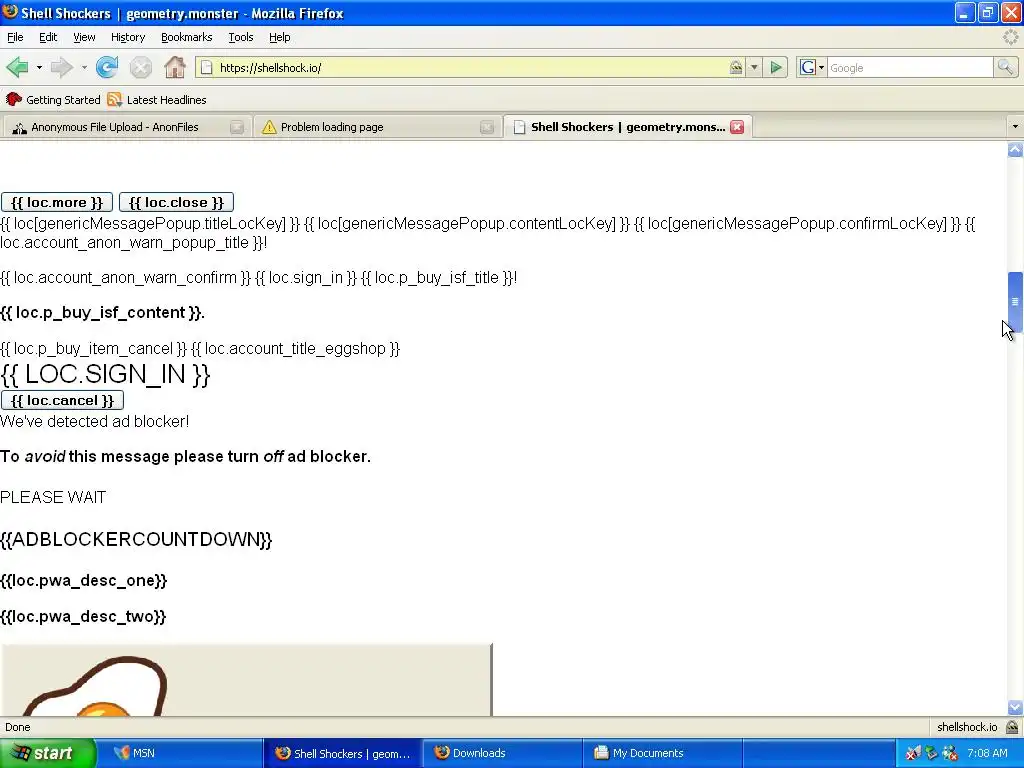Reload the current page
Image resolution: width=1024 pixels, height=768 pixels.
[x=107, y=67]
